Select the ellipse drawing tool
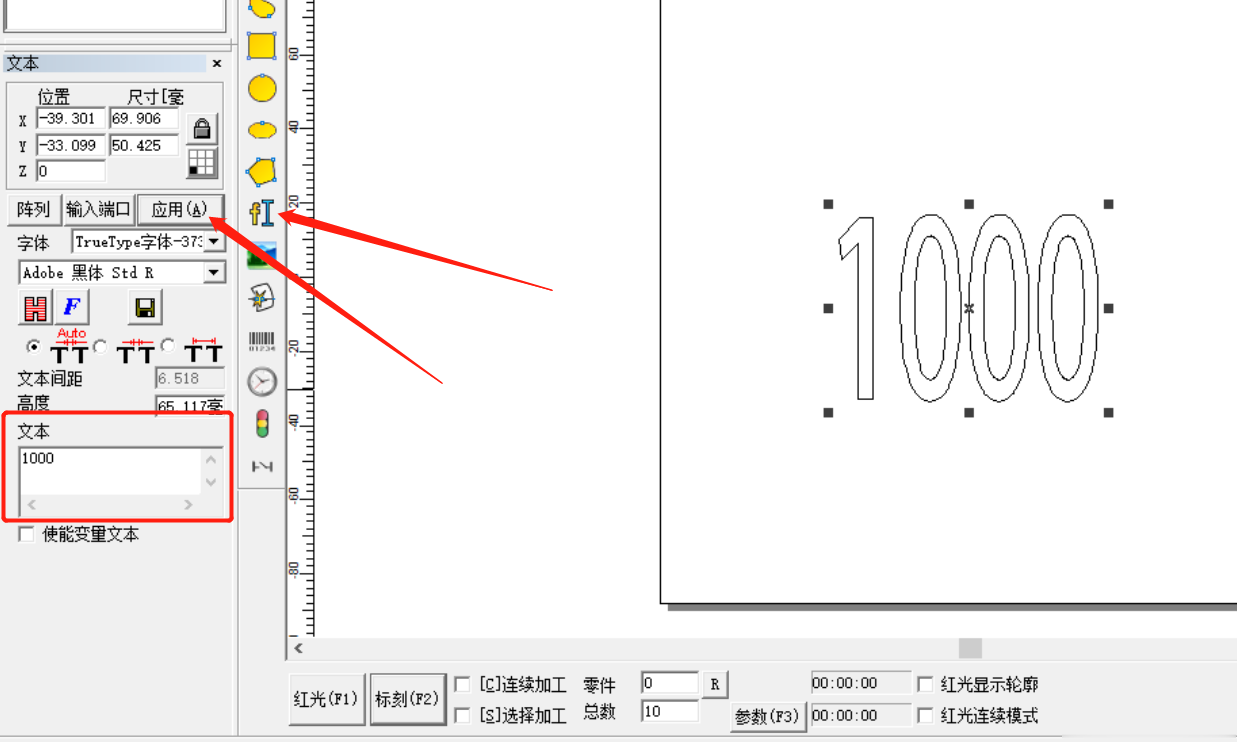The image size is (1237, 742). point(262,130)
